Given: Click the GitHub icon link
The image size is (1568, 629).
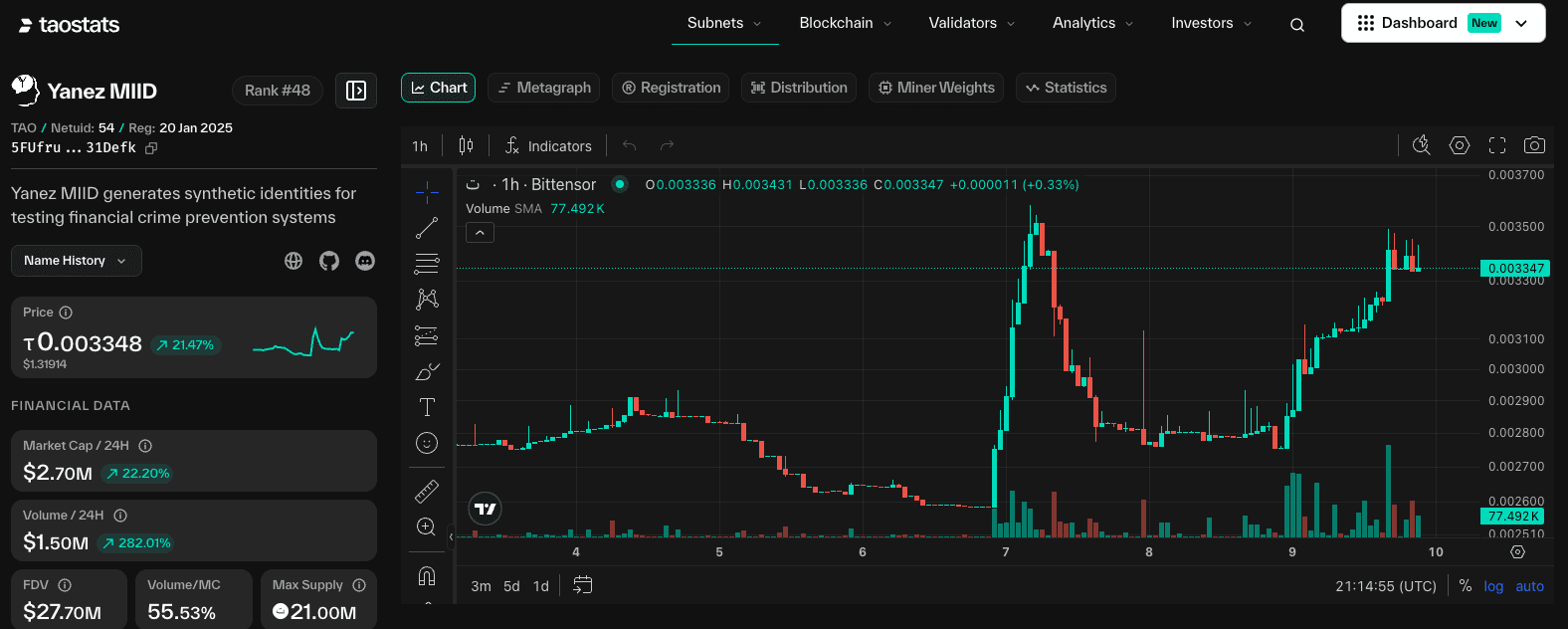Looking at the screenshot, I should (x=329, y=261).
